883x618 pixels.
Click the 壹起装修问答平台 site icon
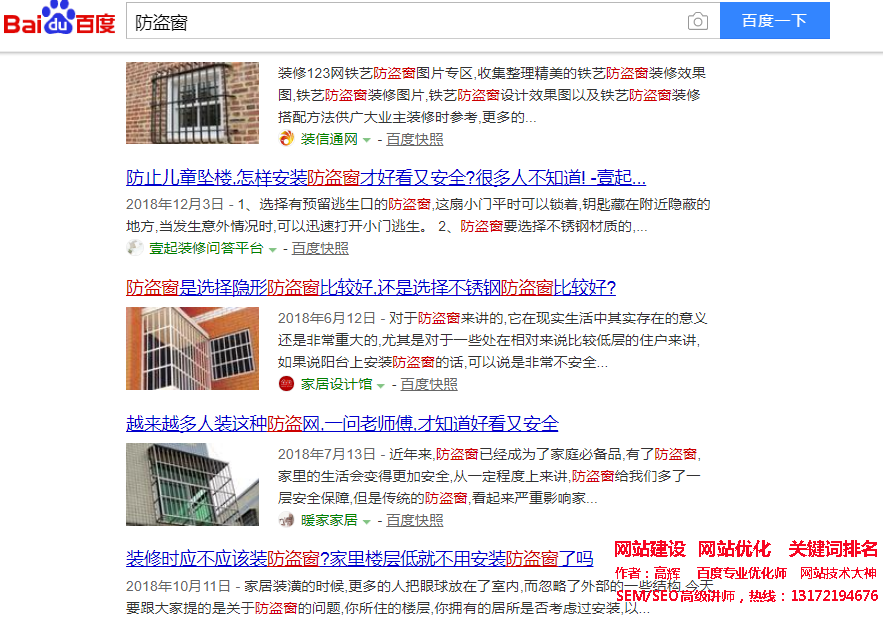(135, 248)
